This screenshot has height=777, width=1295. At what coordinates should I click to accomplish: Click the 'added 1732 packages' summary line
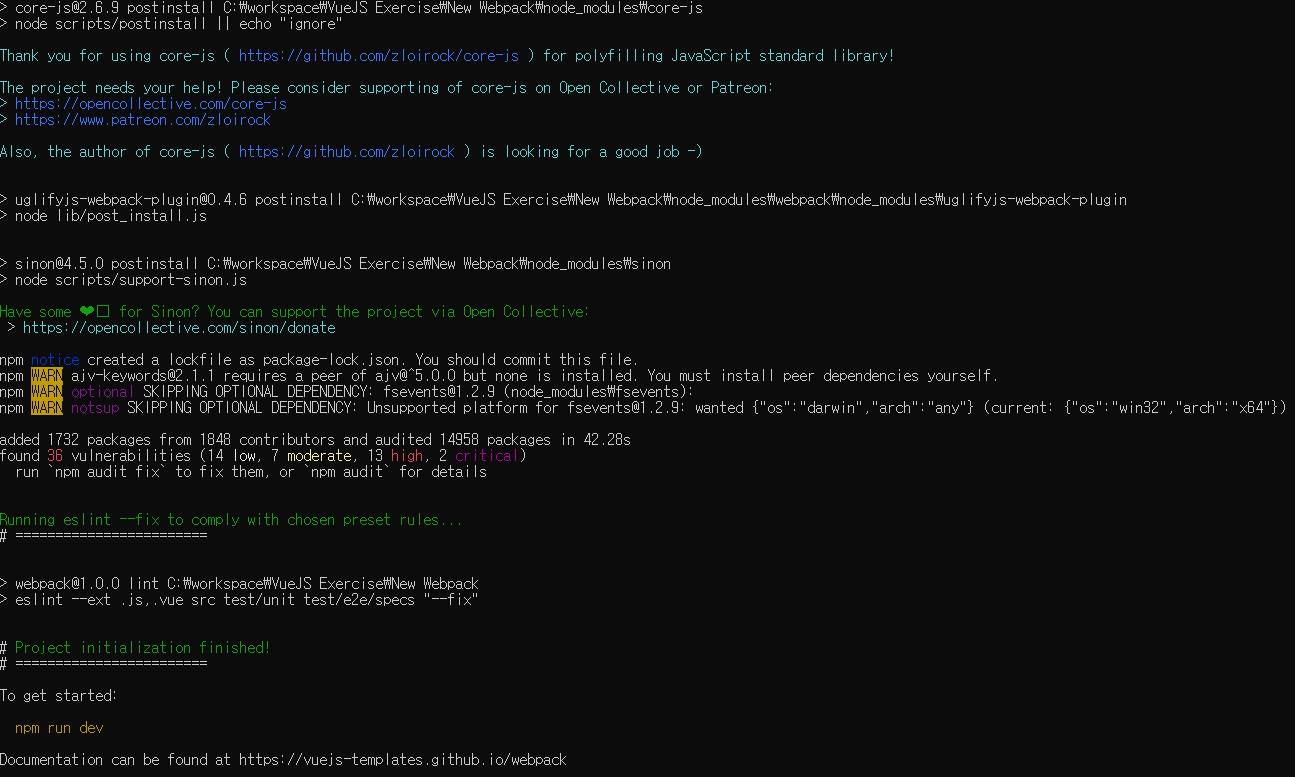(315, 440)
